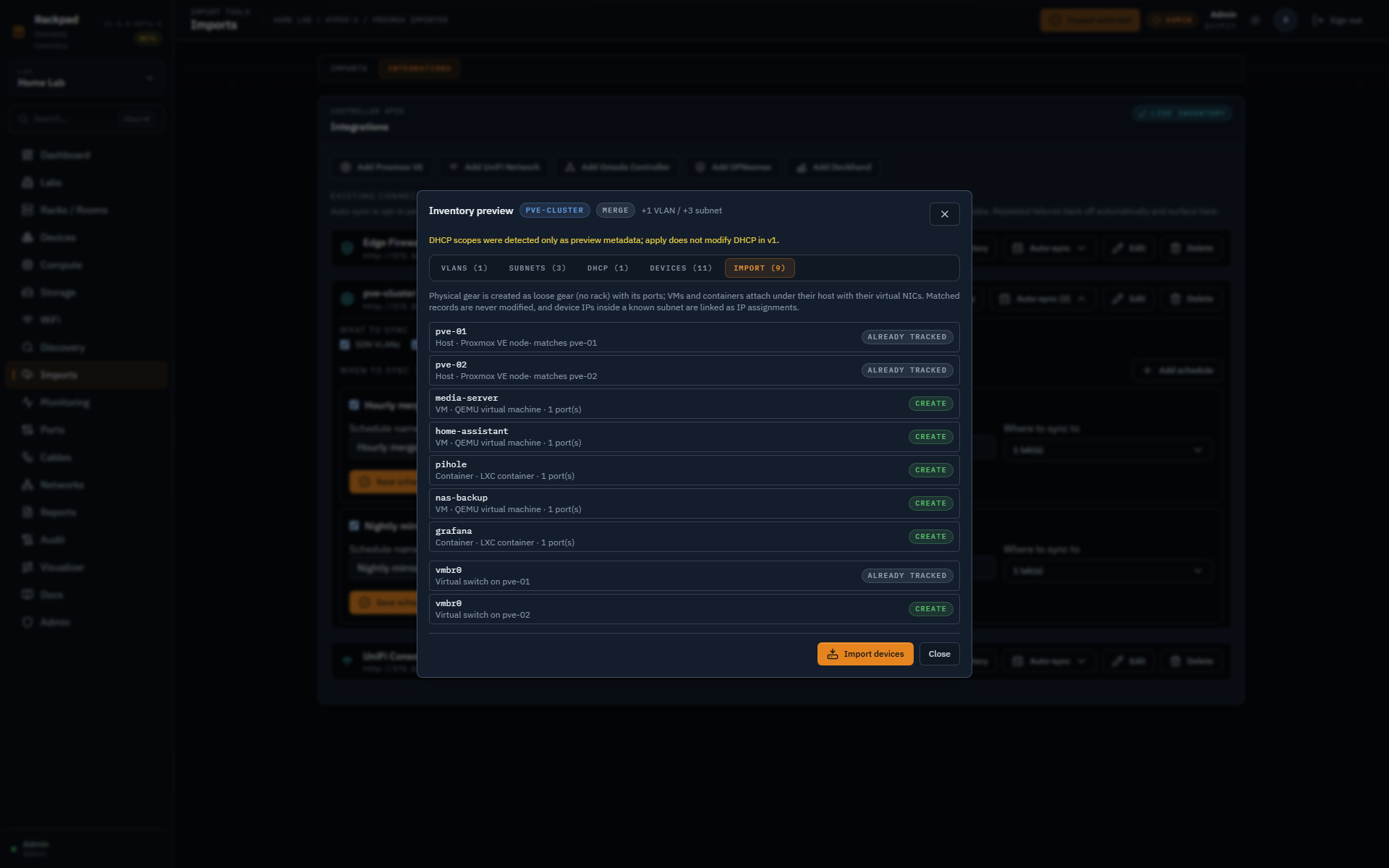Screen dimensions: 1389x868
Task: Select the media-server VM row name
Action: (x=467, y=398)
